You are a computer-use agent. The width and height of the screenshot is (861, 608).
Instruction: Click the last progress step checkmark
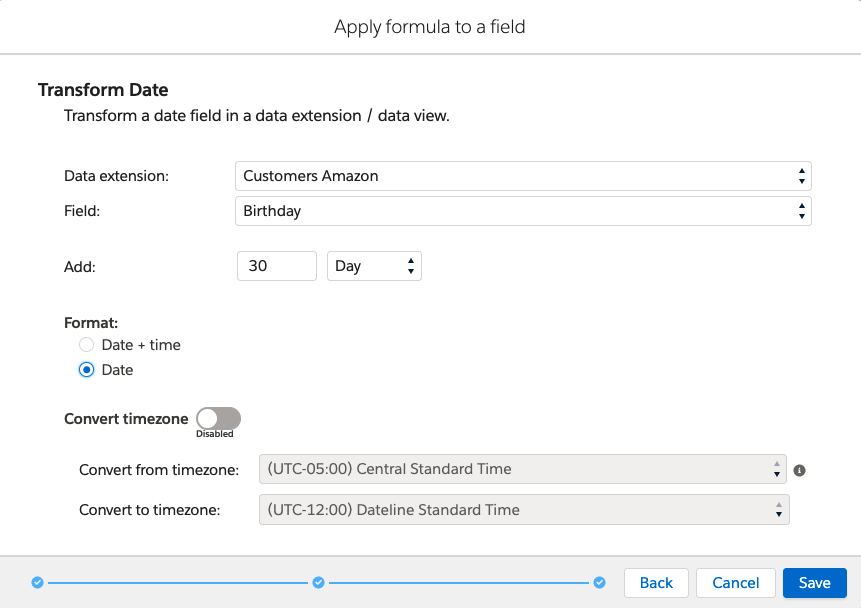tap(600, 582)
